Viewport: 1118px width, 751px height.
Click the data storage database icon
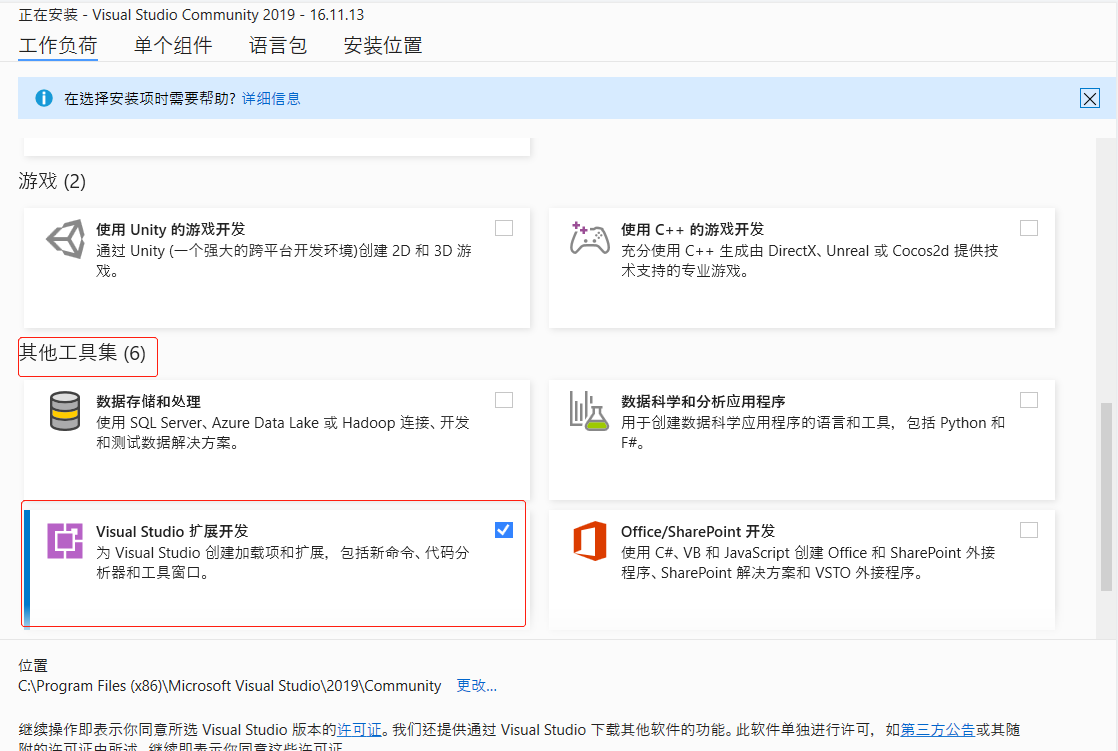pyautogui.click(x=65, y=411)
